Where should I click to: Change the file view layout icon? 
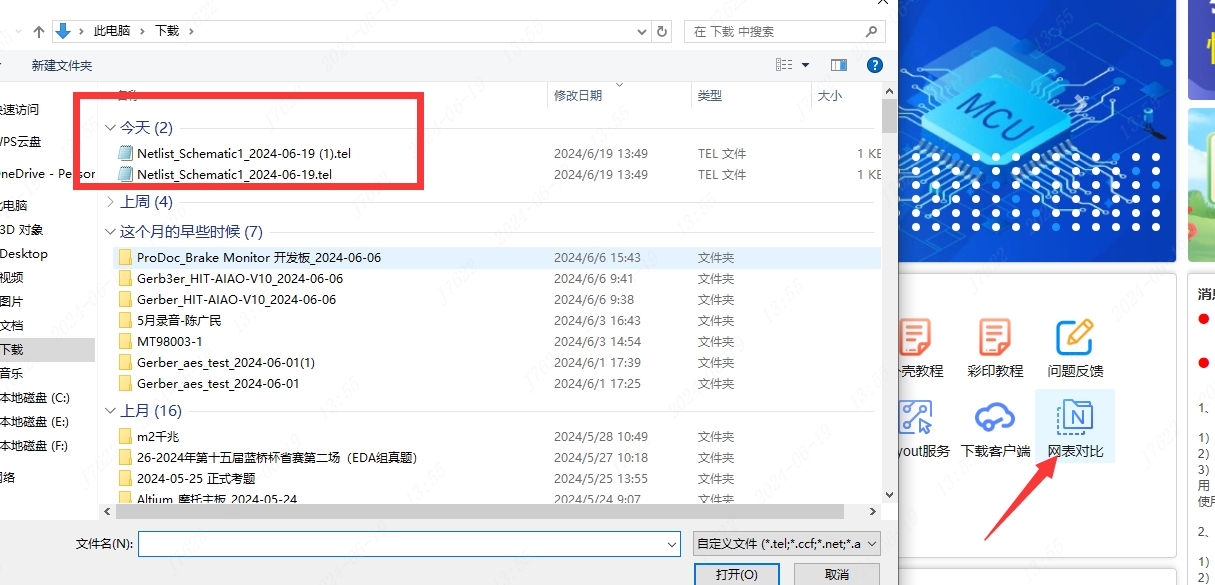tap(785, 65)
